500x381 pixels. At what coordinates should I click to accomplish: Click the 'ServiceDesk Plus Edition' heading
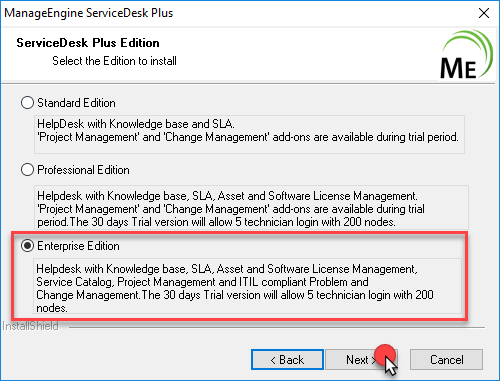(88, 43)
